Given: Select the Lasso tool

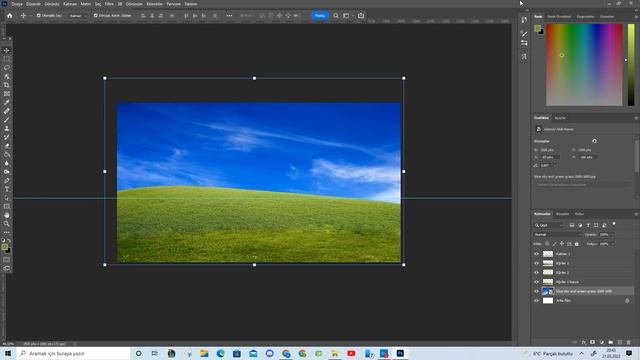Looking at the screenshot, I should [7, 67].
